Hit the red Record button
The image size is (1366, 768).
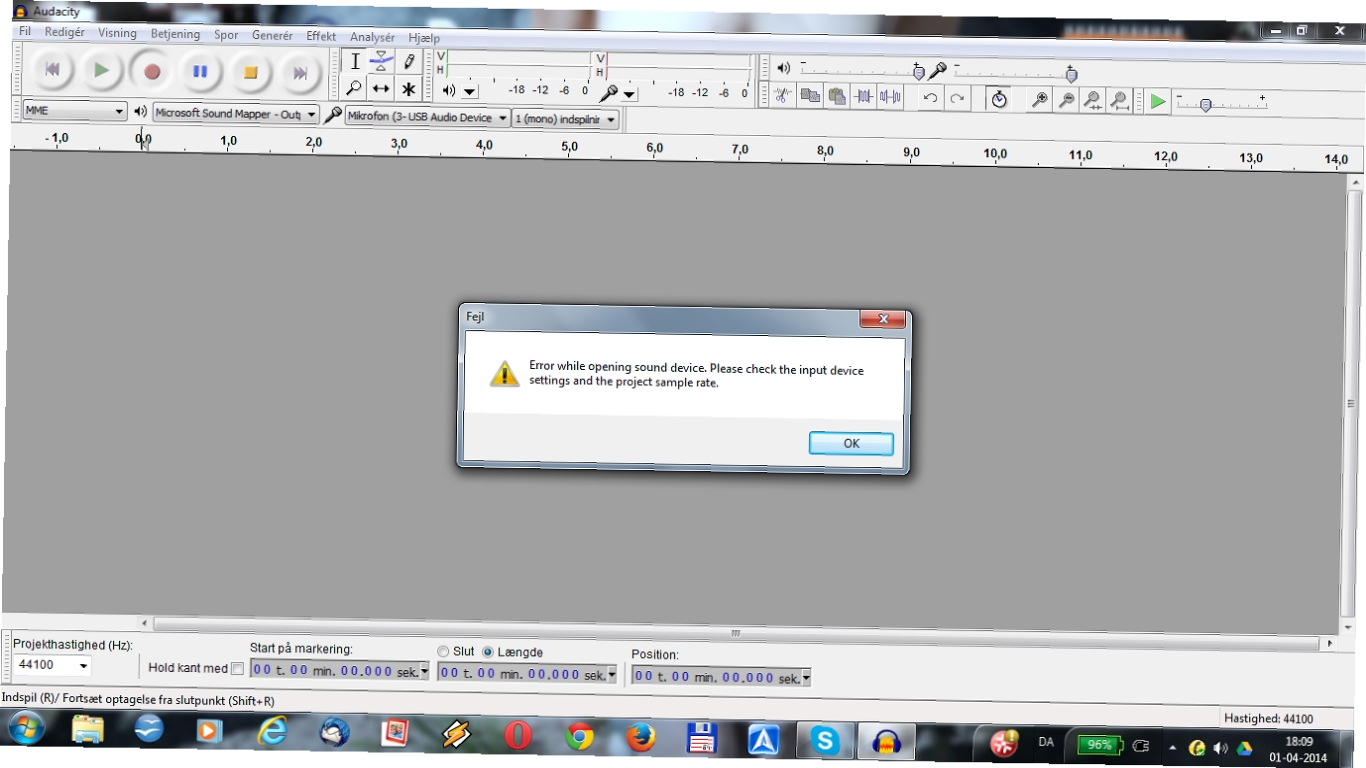pos(152,72)
